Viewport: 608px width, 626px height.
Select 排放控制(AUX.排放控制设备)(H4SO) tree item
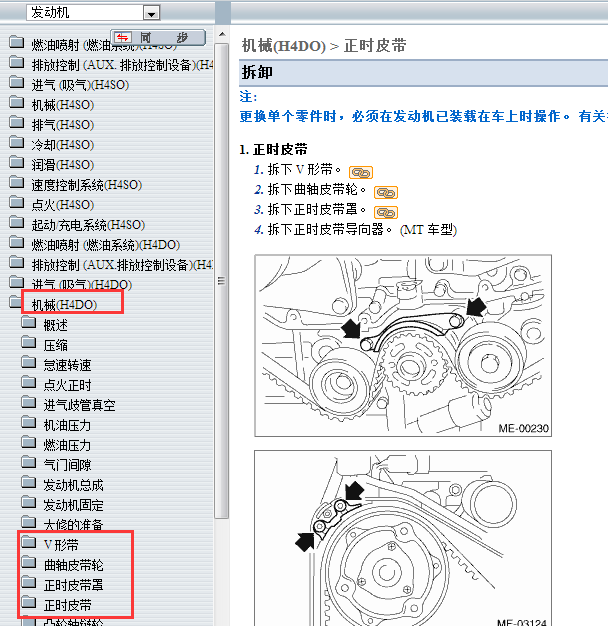pyautogui.click(x=122, y=65)
